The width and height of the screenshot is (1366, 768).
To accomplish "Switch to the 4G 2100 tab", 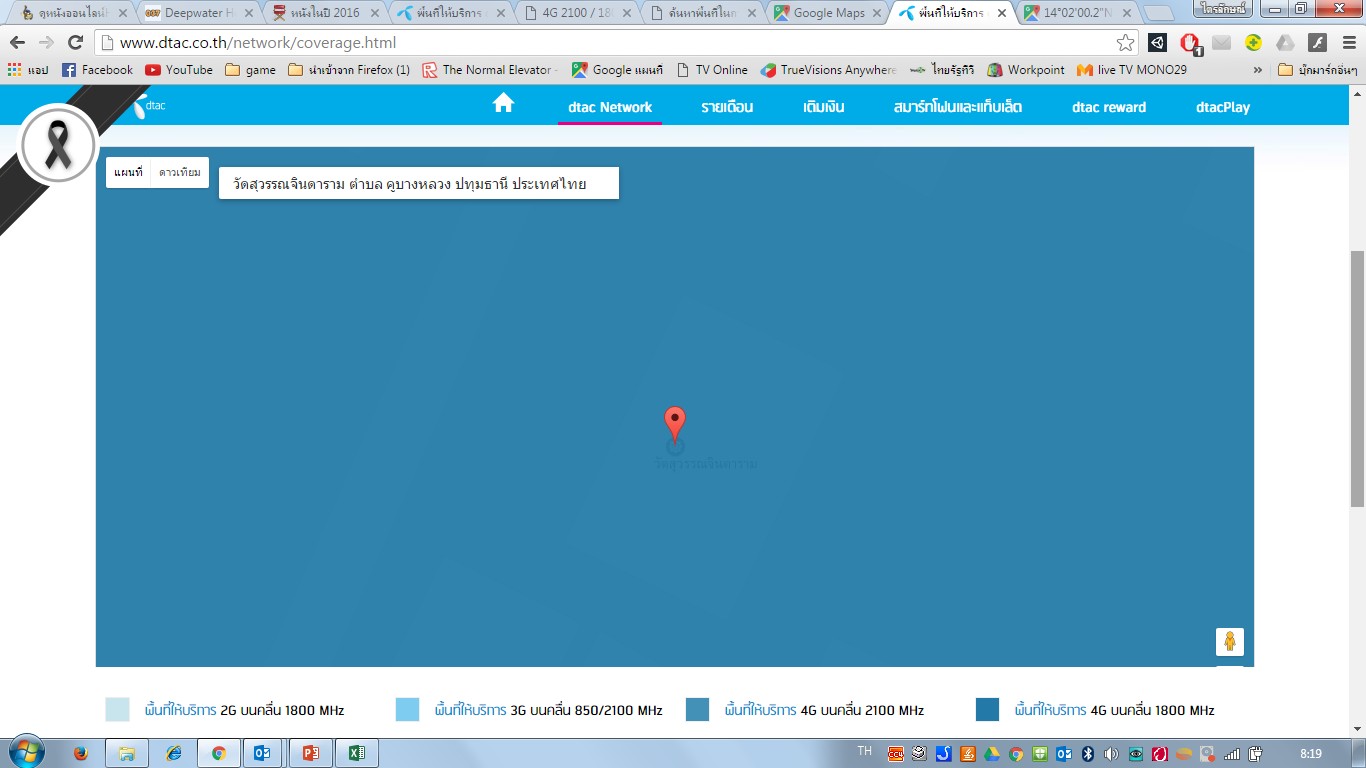I will pos(574,13).
